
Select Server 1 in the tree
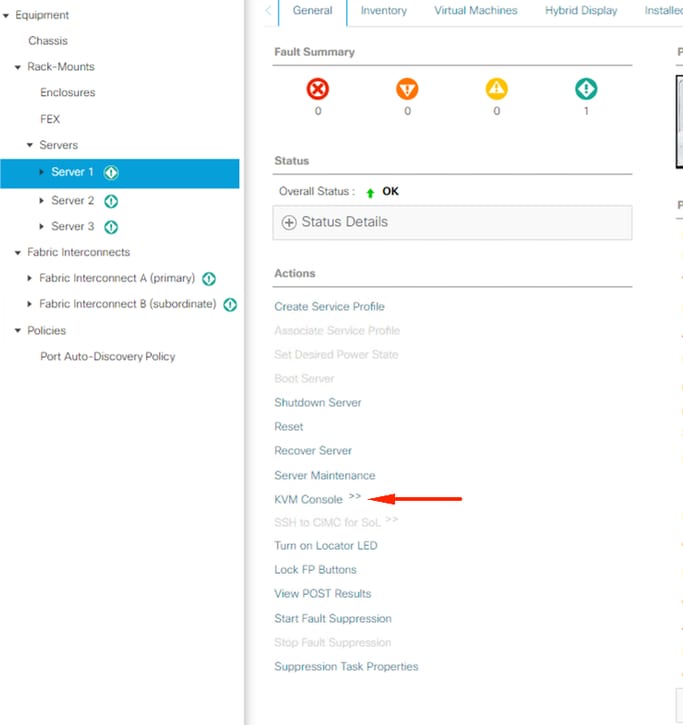coord(73,172)
